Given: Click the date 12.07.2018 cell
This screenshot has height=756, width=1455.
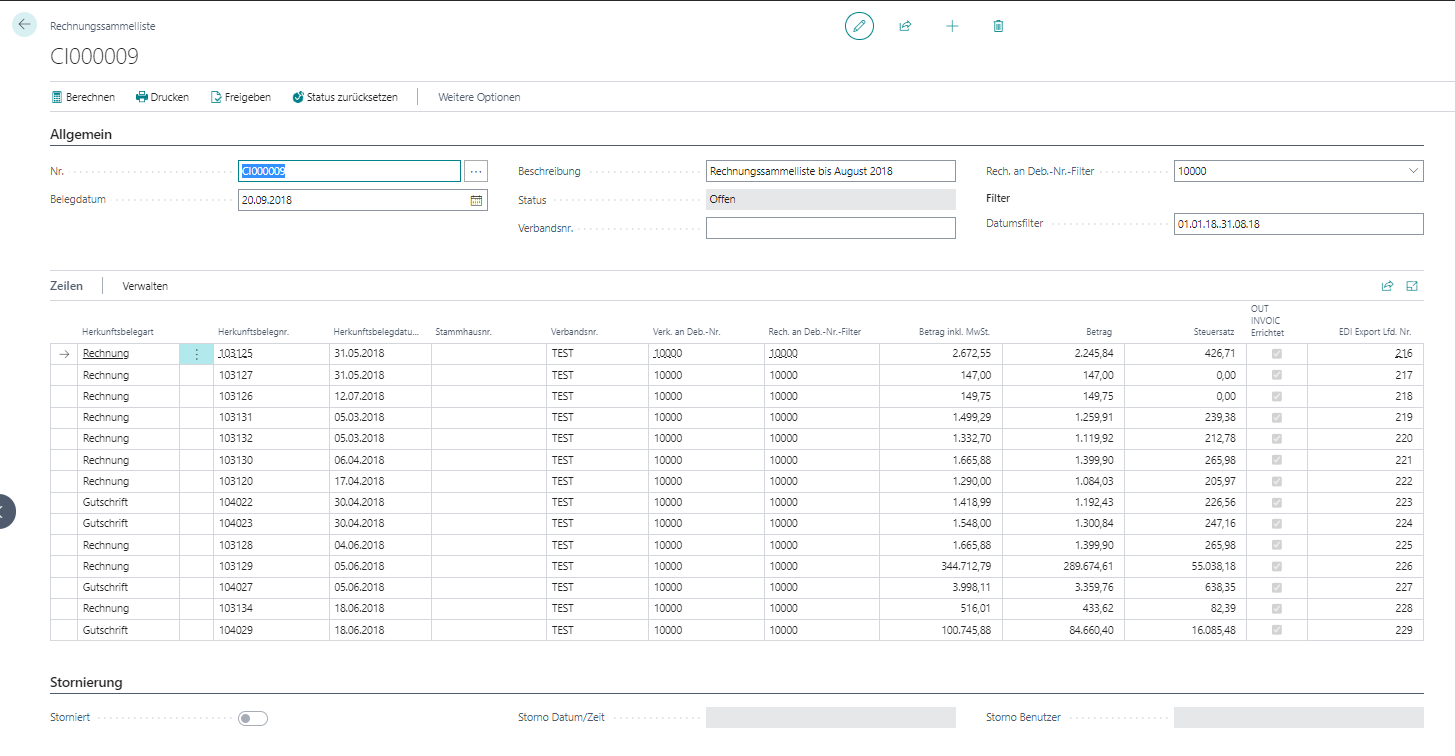Looking at the screenshot, I should click(x=380, y=396).
